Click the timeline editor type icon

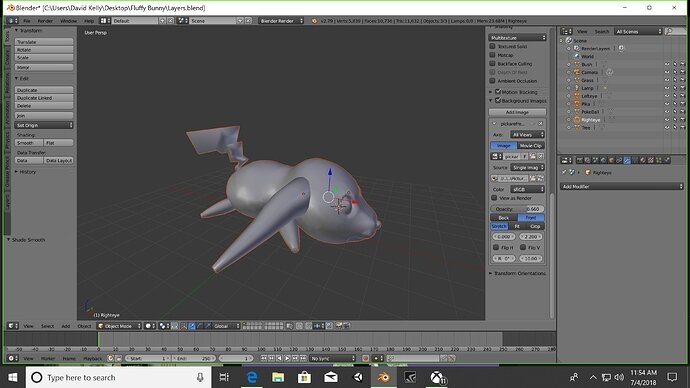tap(13, 359)
